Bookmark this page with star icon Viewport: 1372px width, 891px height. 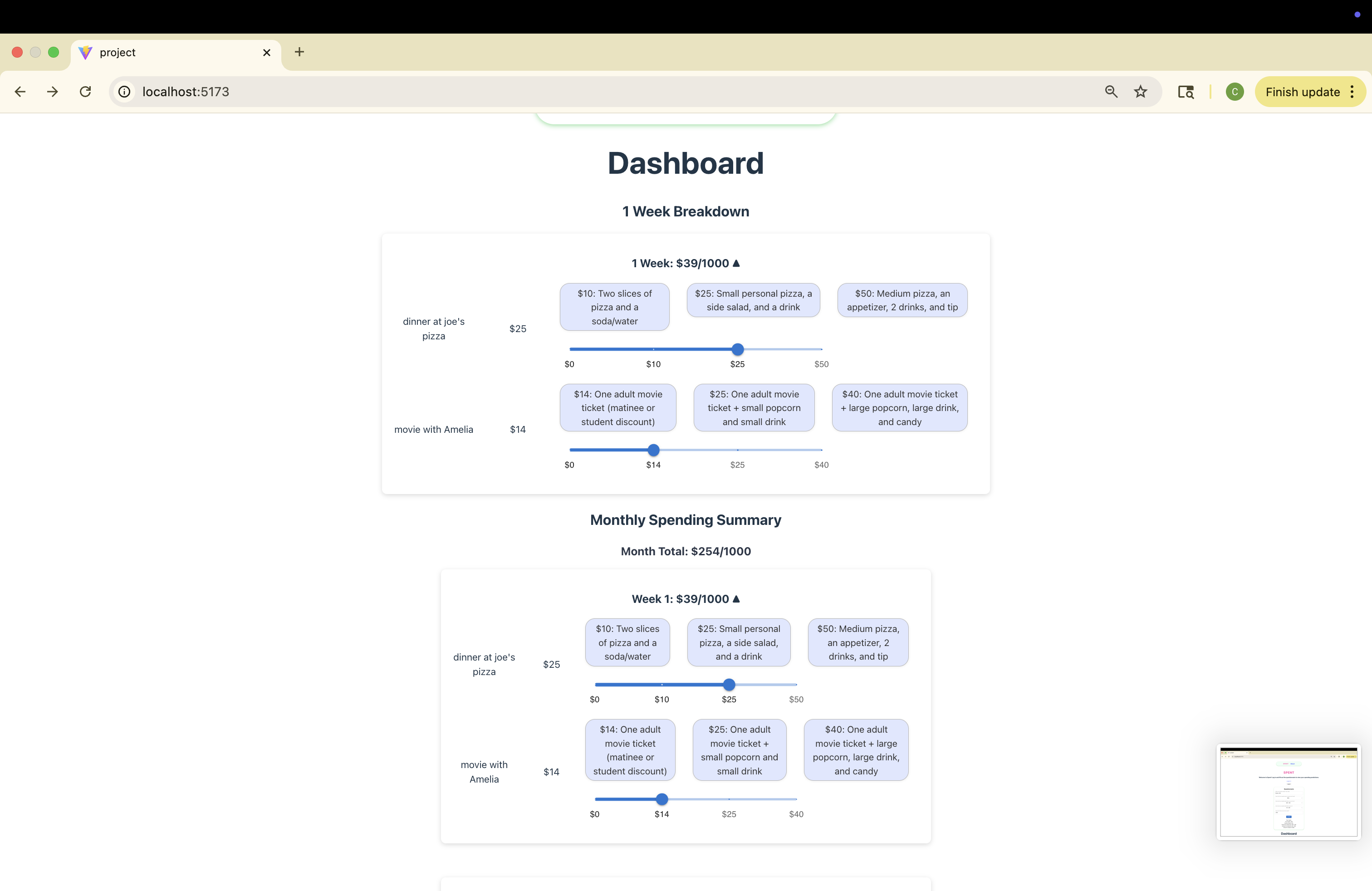1140,92
